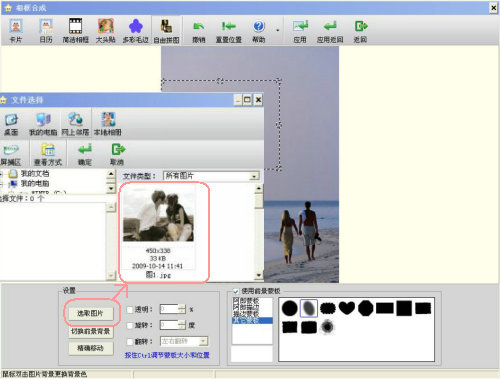500x379 pixels.
Task: Open the 卡片 card frame tool
Action: coord(16,30)
